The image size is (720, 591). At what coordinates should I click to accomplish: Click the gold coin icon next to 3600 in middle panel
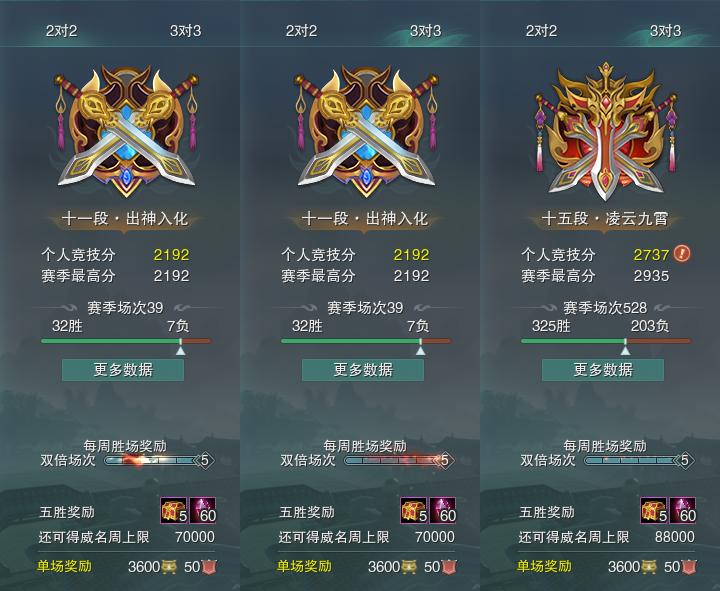click(409, 567)
